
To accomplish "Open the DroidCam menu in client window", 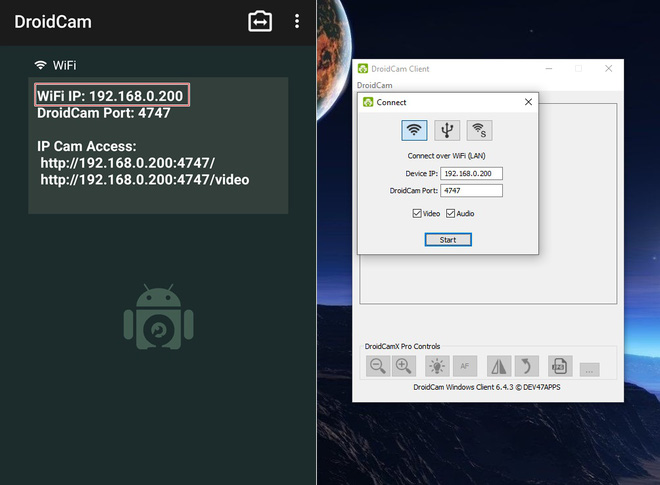I will tap(375, 85).
